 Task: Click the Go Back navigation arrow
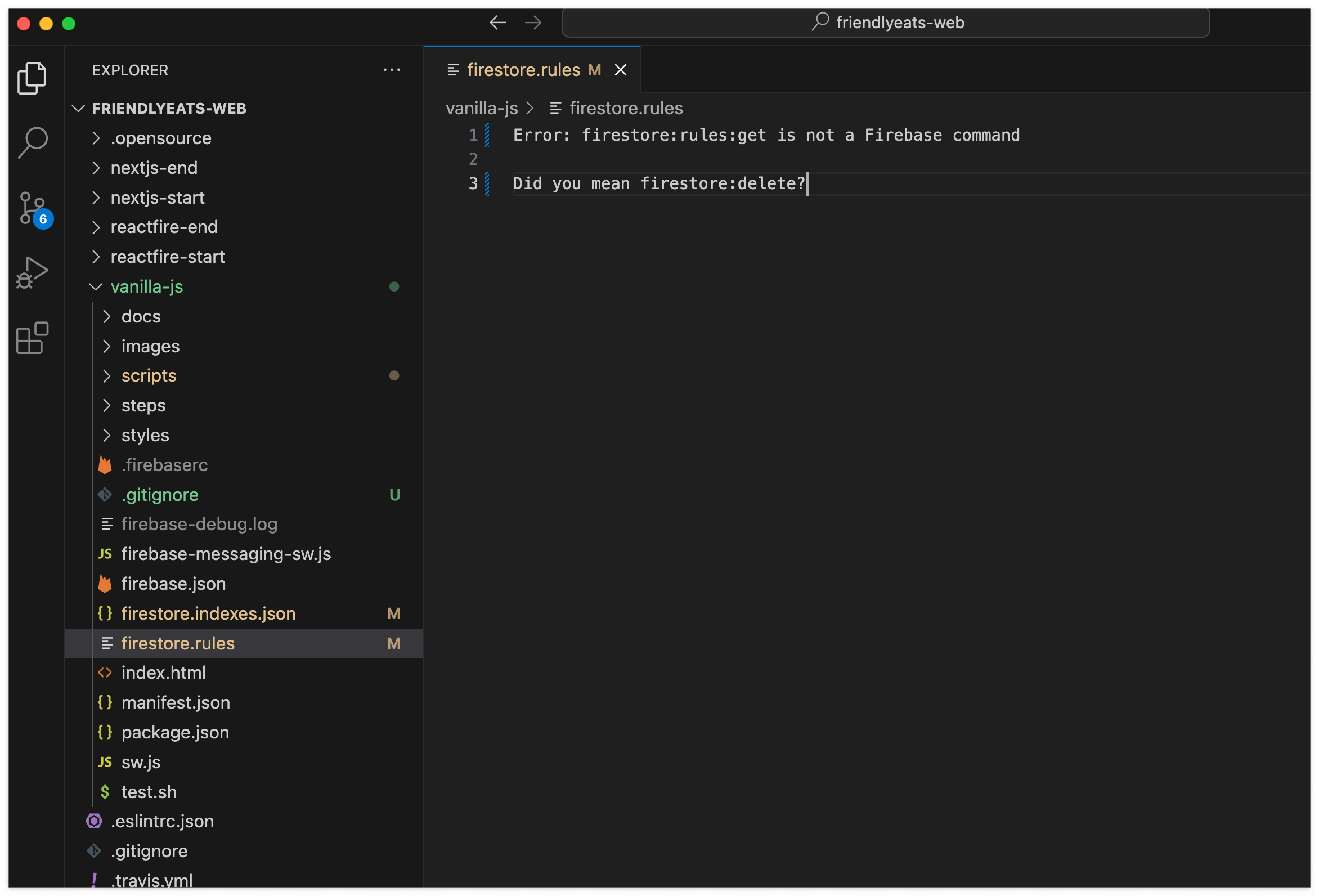pyautogui.click(x=498, y=23)
